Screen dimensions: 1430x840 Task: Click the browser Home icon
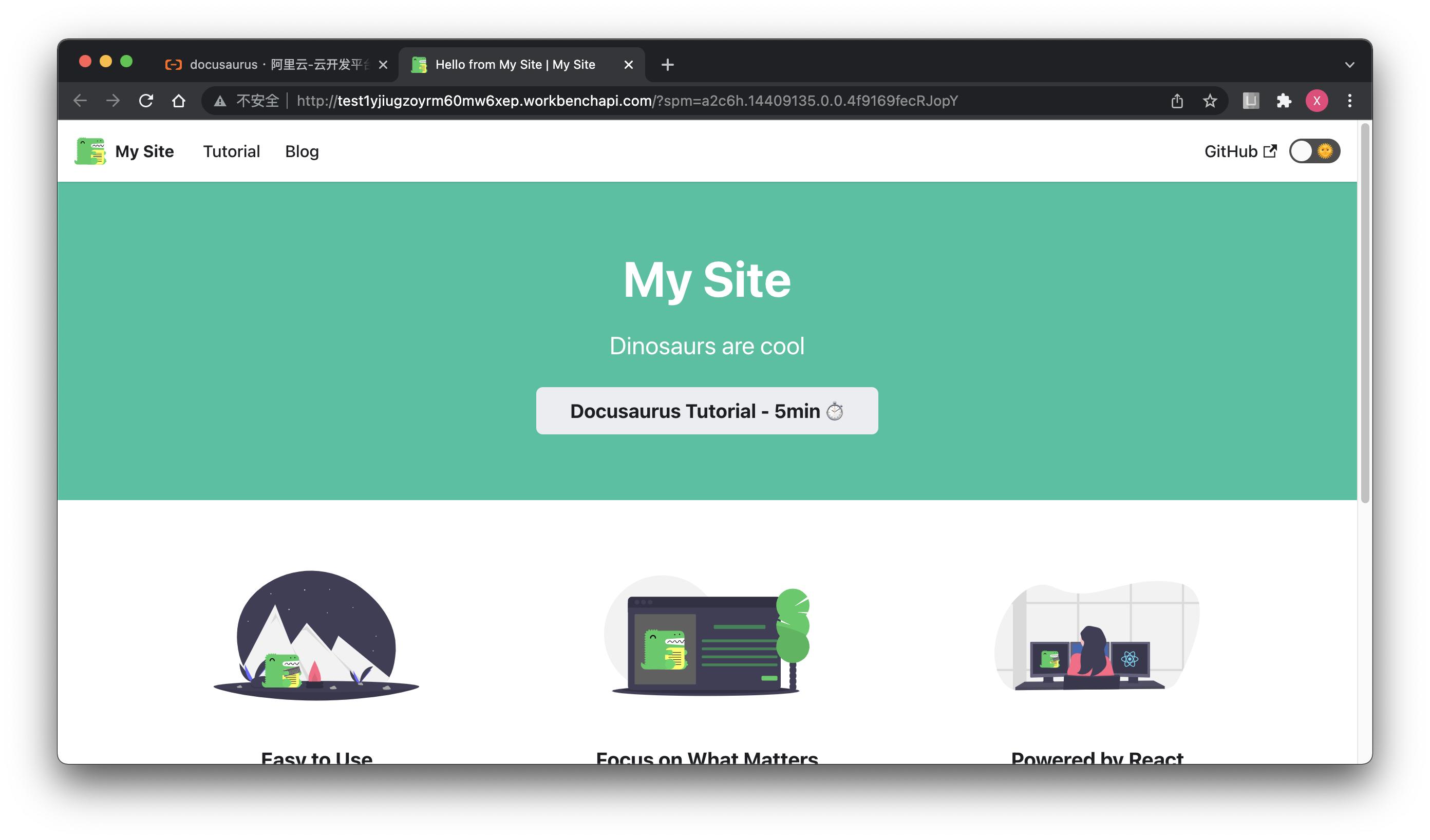click(x=179, y=101)
